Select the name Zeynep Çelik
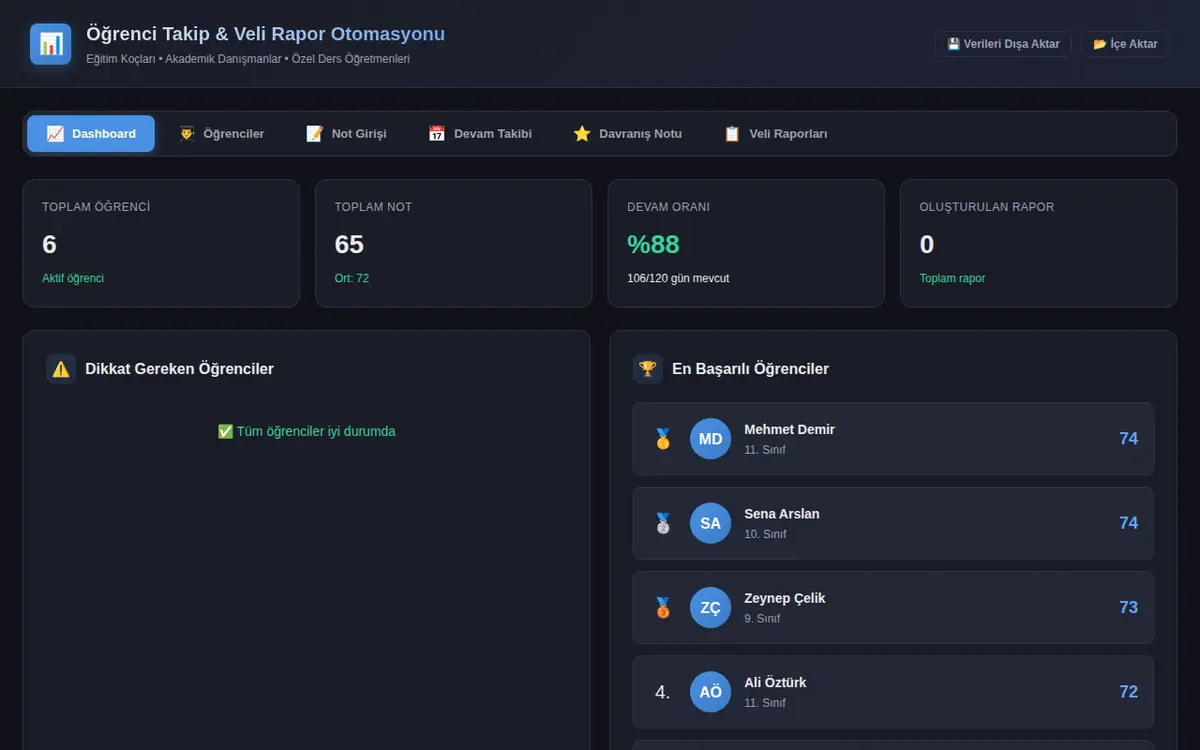Screen dimensions: 1200x750 (x=784, y=598)
